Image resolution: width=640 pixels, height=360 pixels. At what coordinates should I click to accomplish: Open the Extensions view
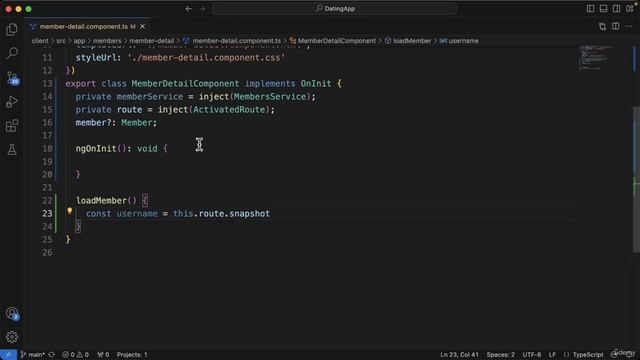tap(12, 126)
